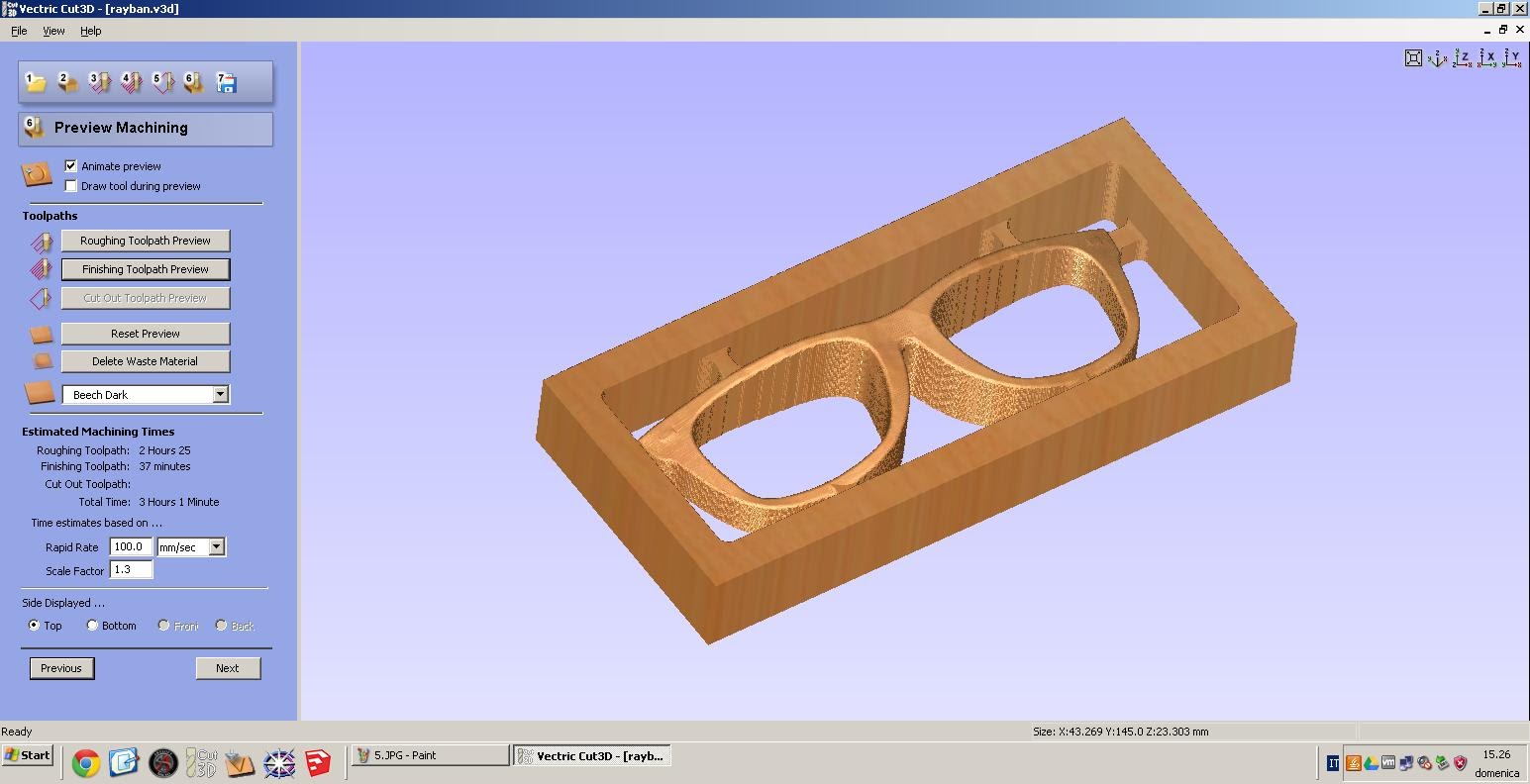The width and height of the screenshot is (1530, 784).
Task: Open the mm/sec rapid rate units dropdown
Action: [190, 547]
